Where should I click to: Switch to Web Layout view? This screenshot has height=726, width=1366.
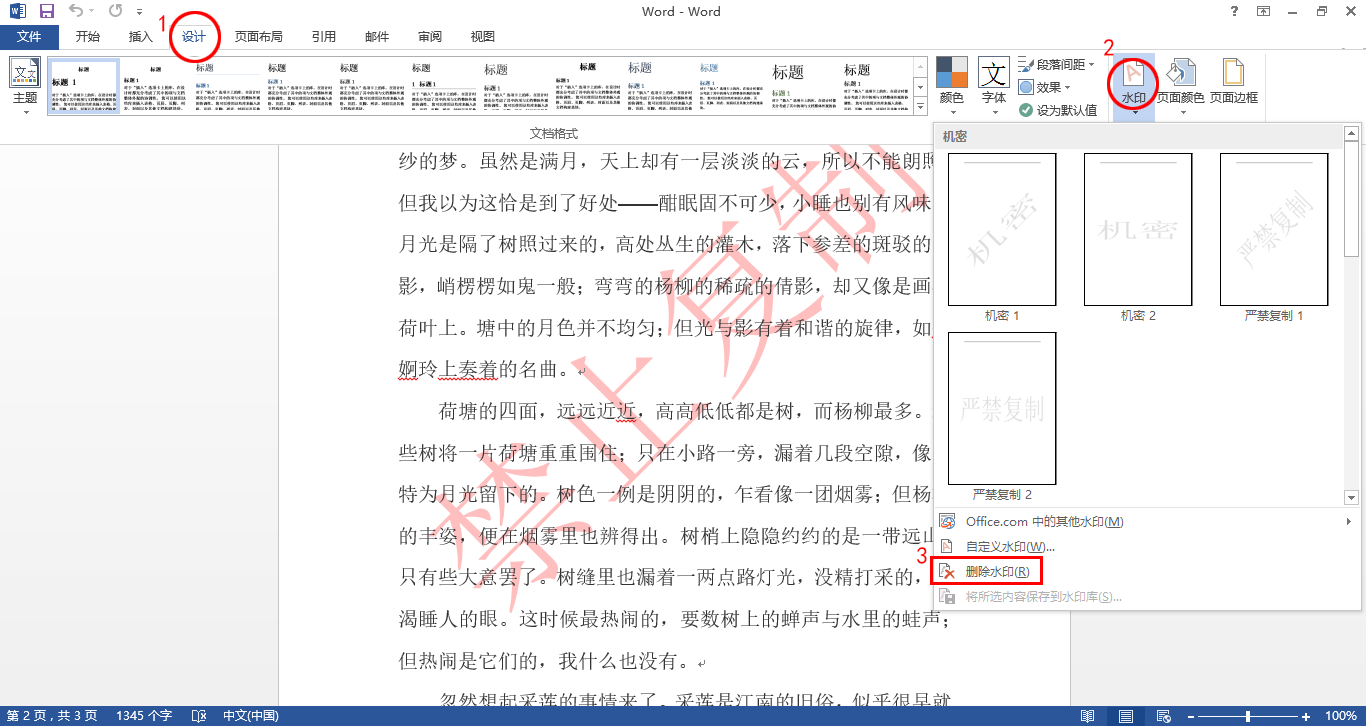pyautogui.click(x=1164, y=716)
